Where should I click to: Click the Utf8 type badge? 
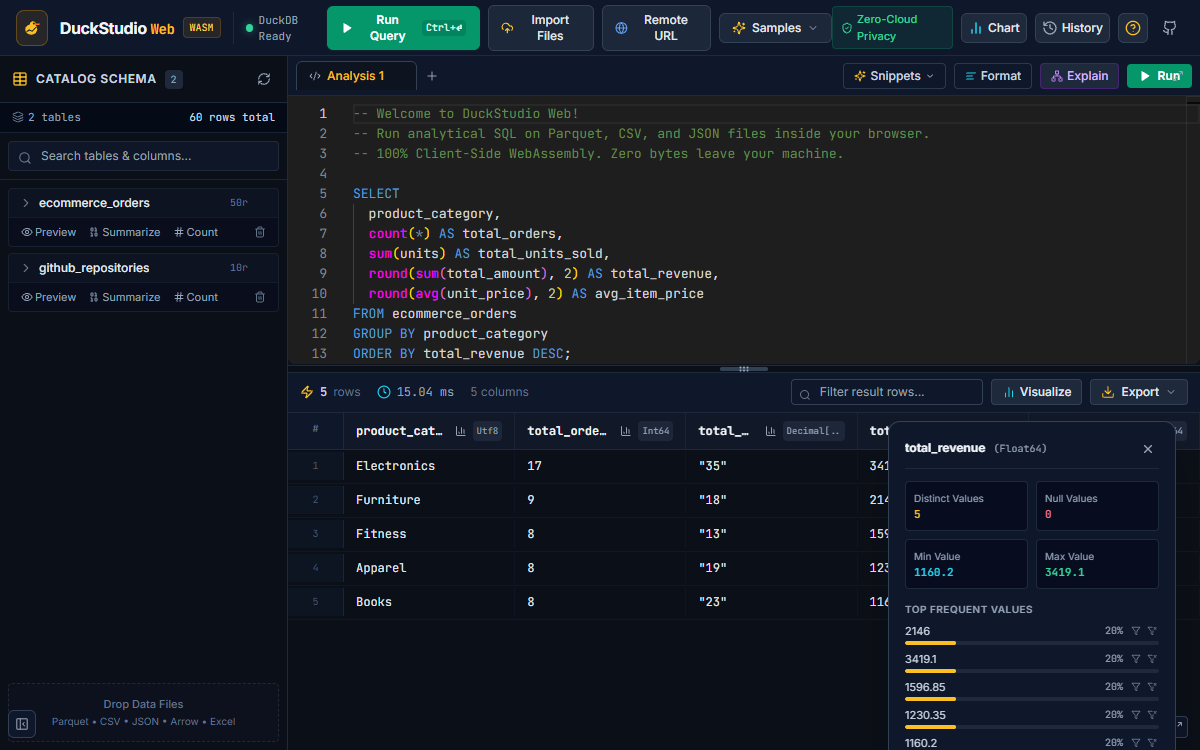[x=487, y=431]
